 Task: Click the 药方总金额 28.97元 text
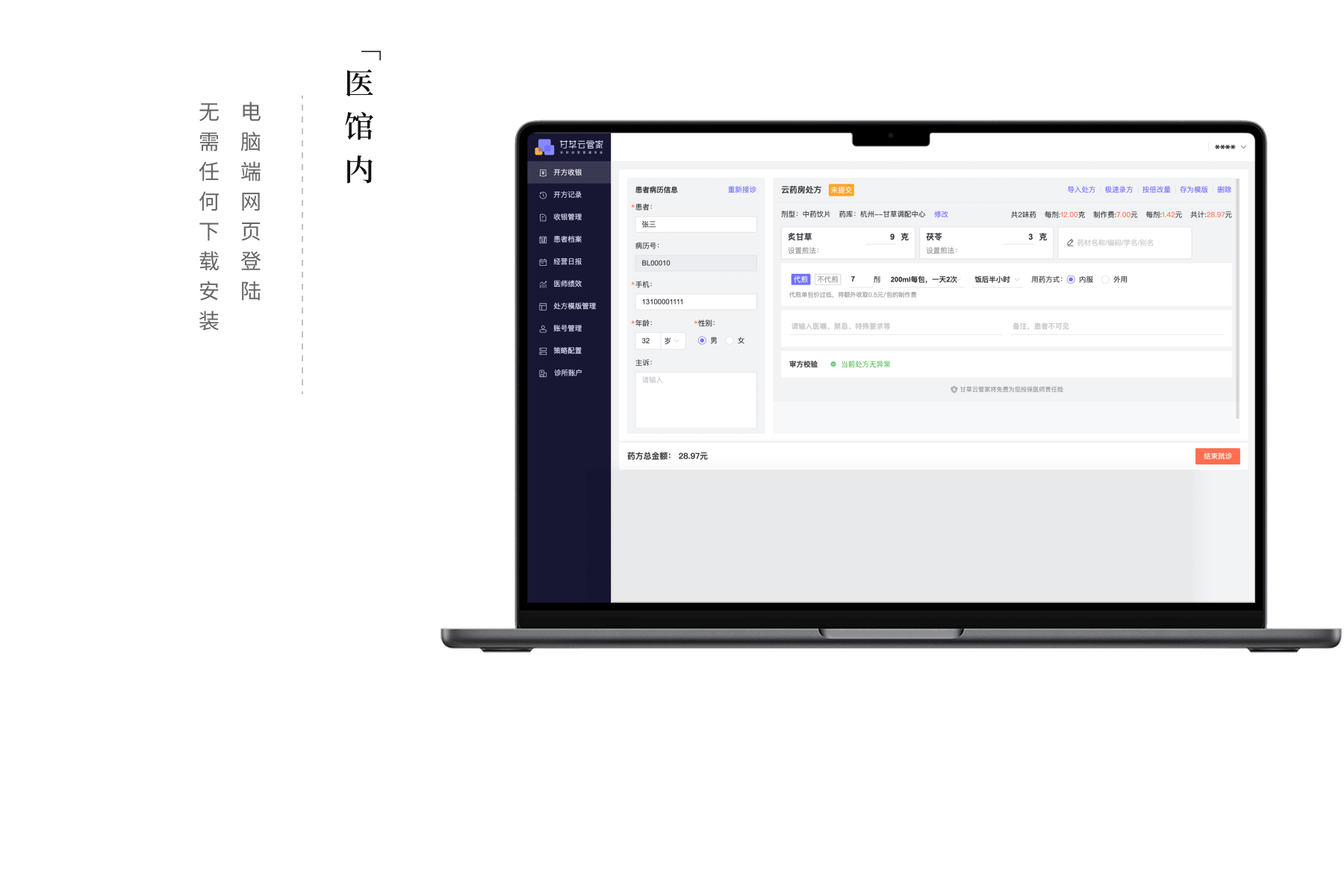668,456
